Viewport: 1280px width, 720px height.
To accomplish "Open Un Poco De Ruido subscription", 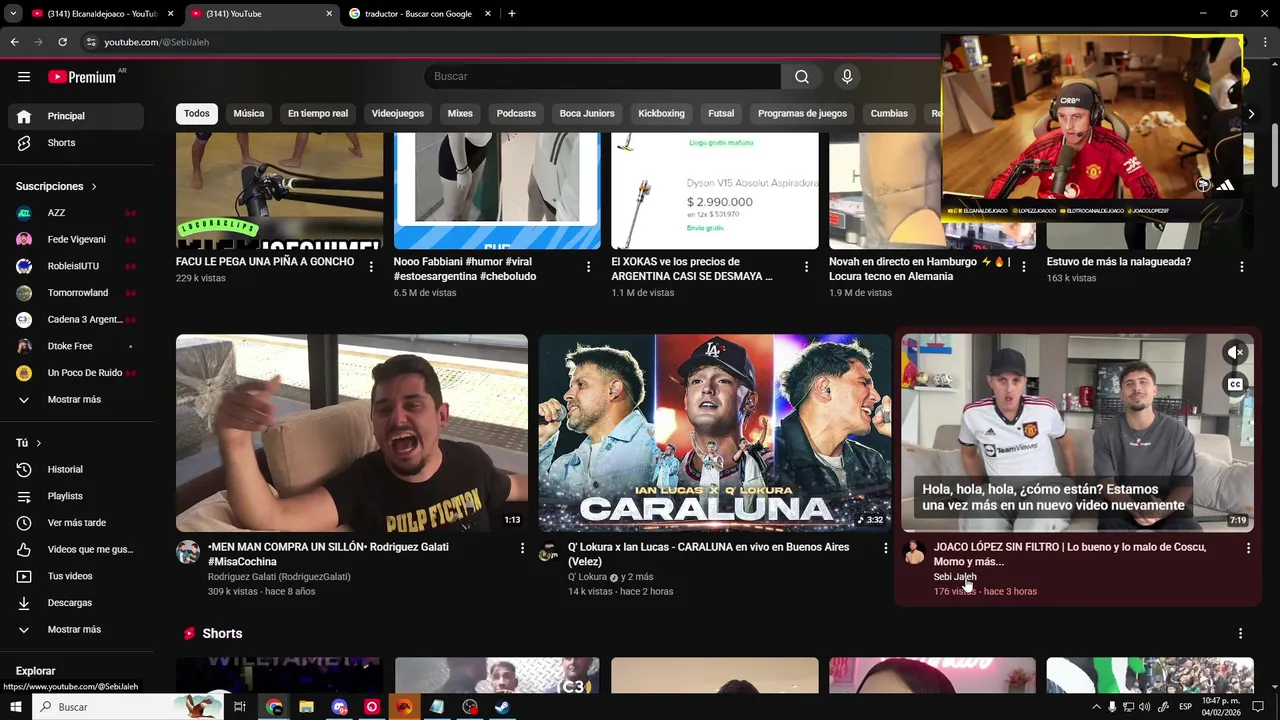I will pos(76,373).
